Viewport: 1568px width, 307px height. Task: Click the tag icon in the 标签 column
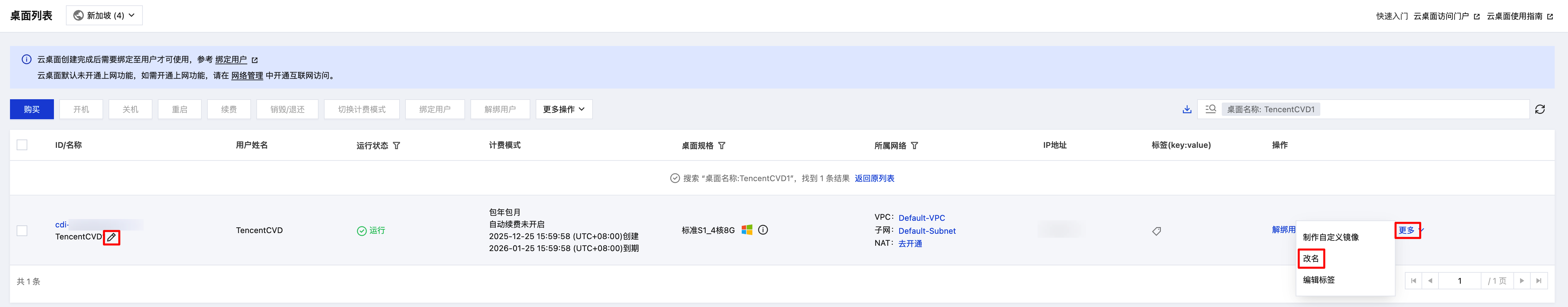coord(1157,231)
